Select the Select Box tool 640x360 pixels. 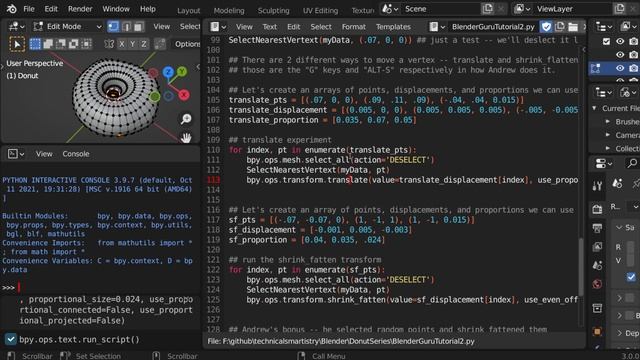point(17,44)
